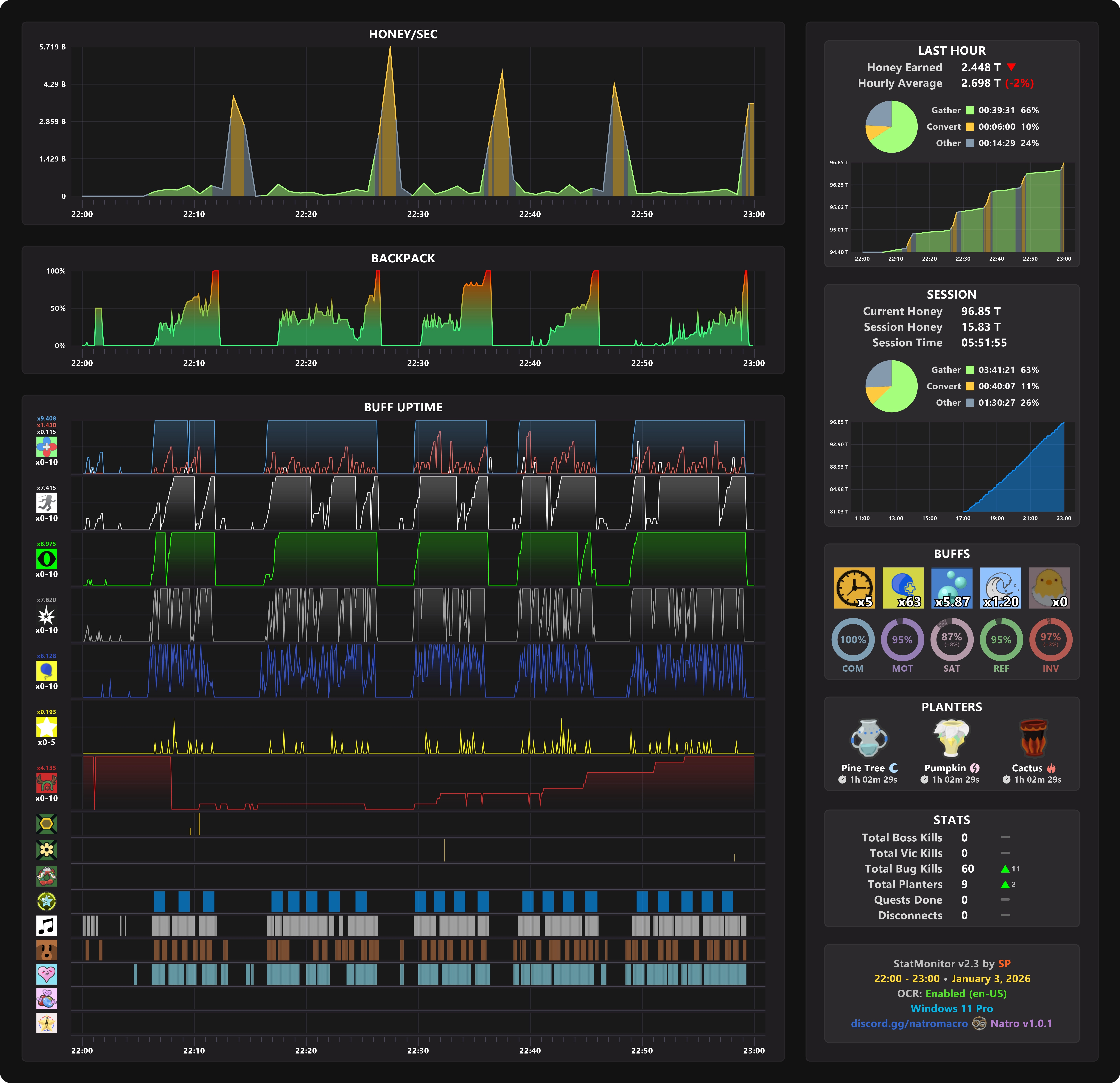Click the green Gather legend color square
This screenshot has width=1120, height=1083.
[970, 110]
